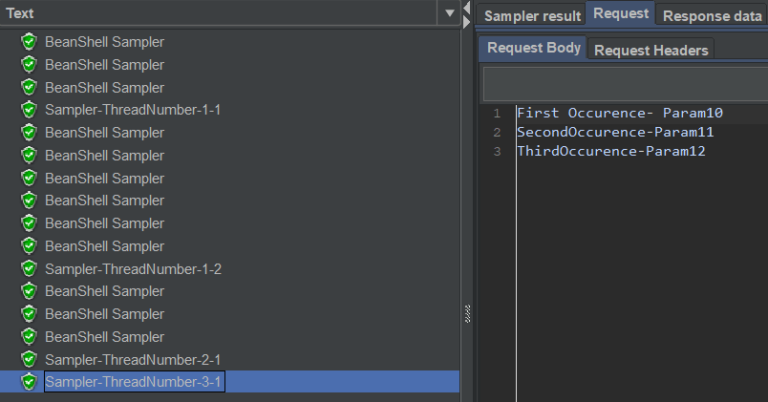Select the Request Body sub-tab
Viewport: 768px width, 402px height.
tap(533, 48)
